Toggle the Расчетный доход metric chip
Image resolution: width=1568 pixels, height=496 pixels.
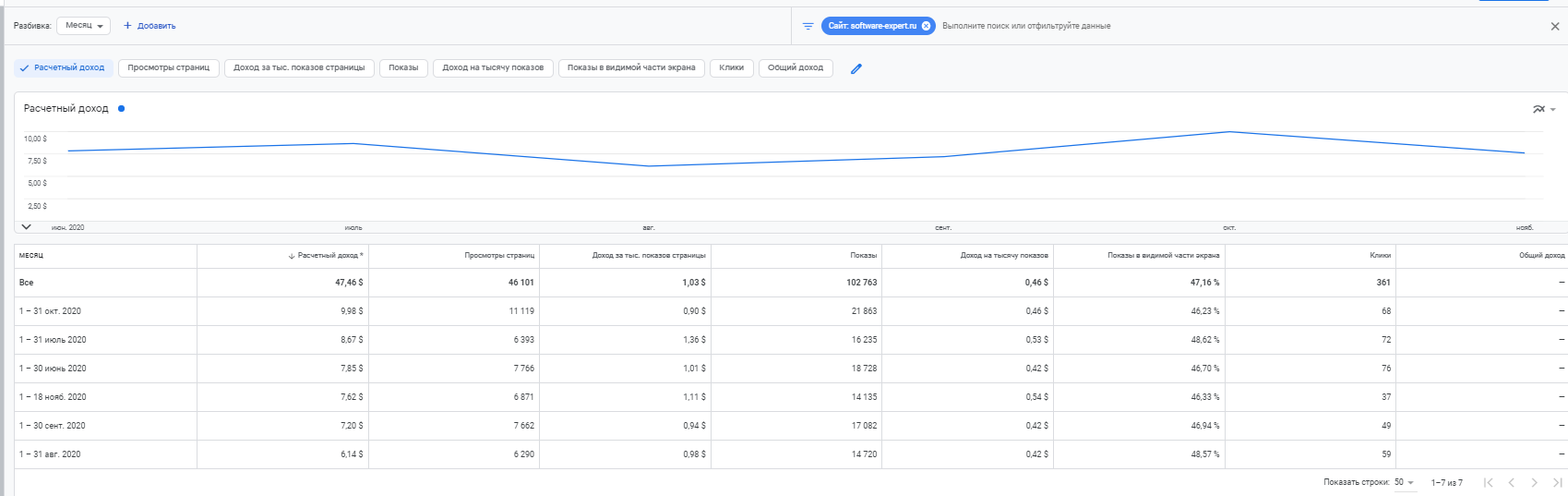pos(63,68)
